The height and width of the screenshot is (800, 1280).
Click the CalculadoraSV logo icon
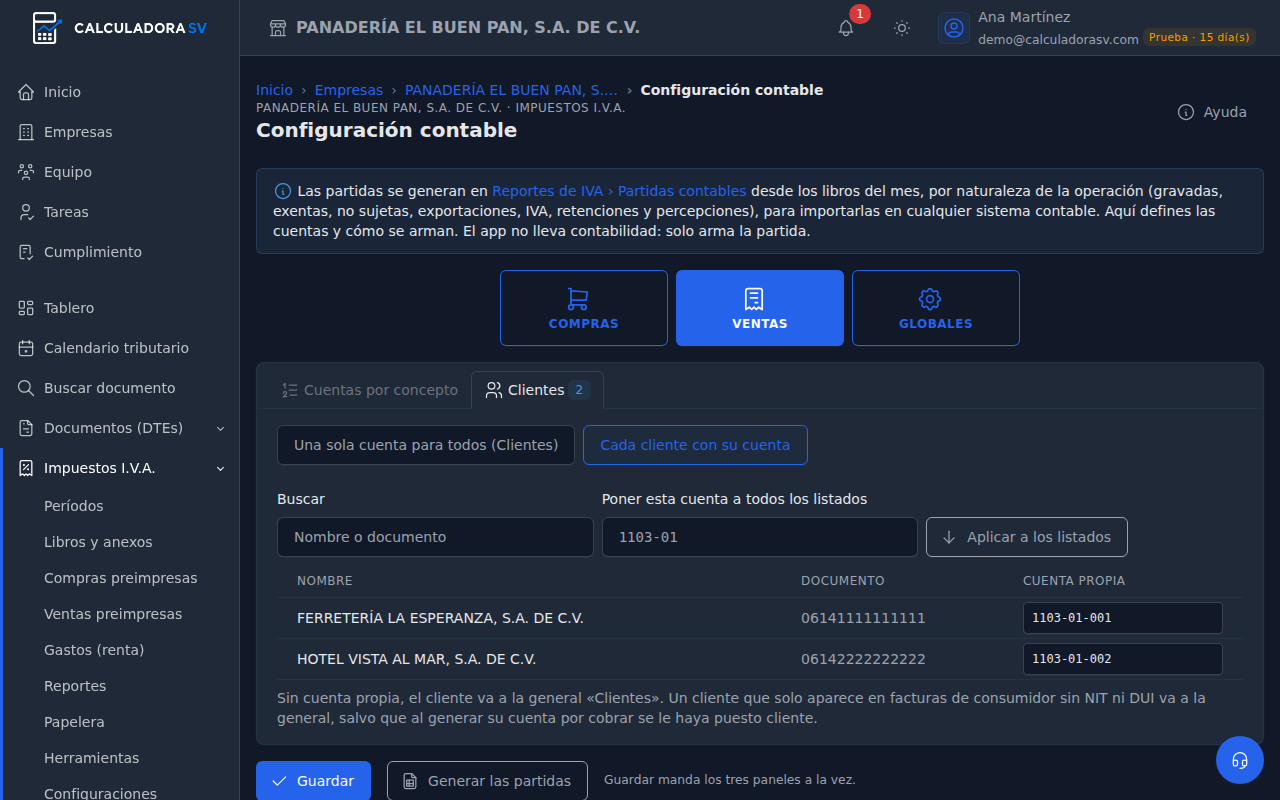coord(46,28)
